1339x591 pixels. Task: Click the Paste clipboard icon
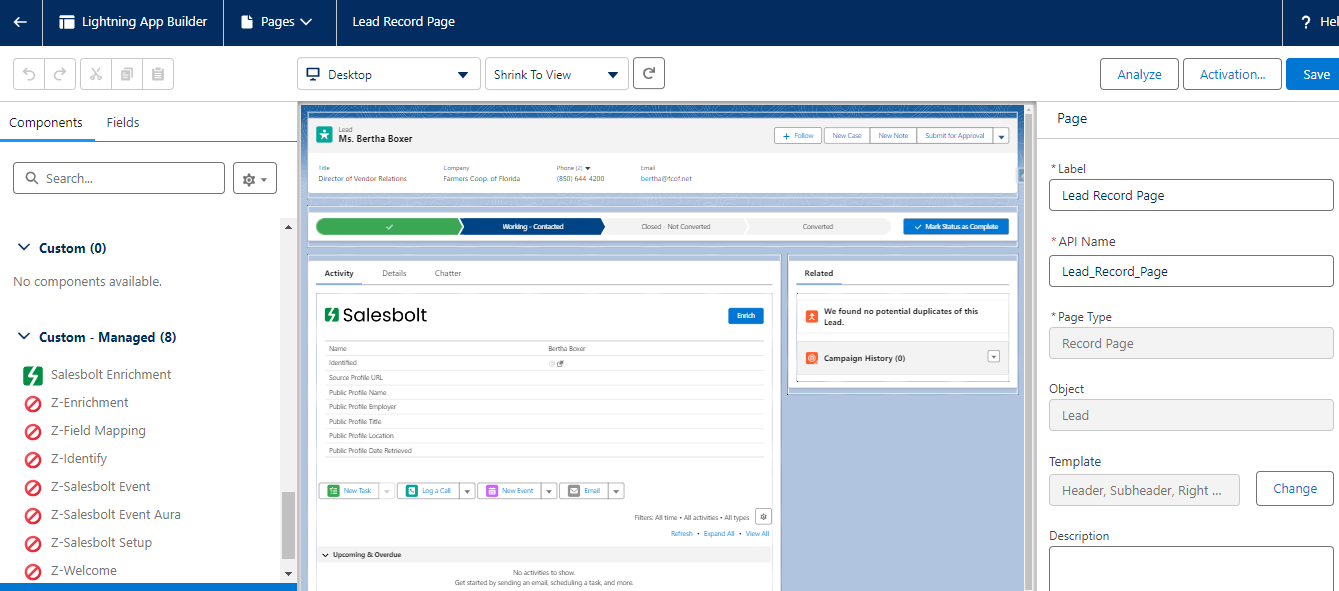click(158, 74)
